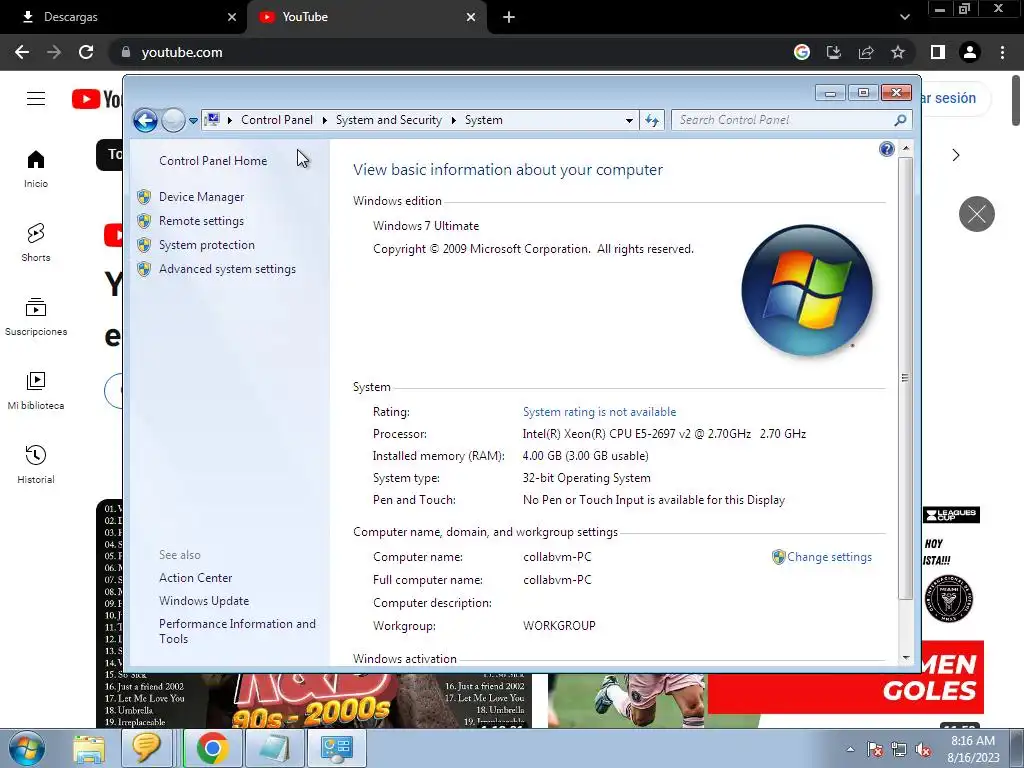This screenshot has width=1024, height=768.
Task: Open System protection
Action: pyautogui.click(x=206, y=245)
